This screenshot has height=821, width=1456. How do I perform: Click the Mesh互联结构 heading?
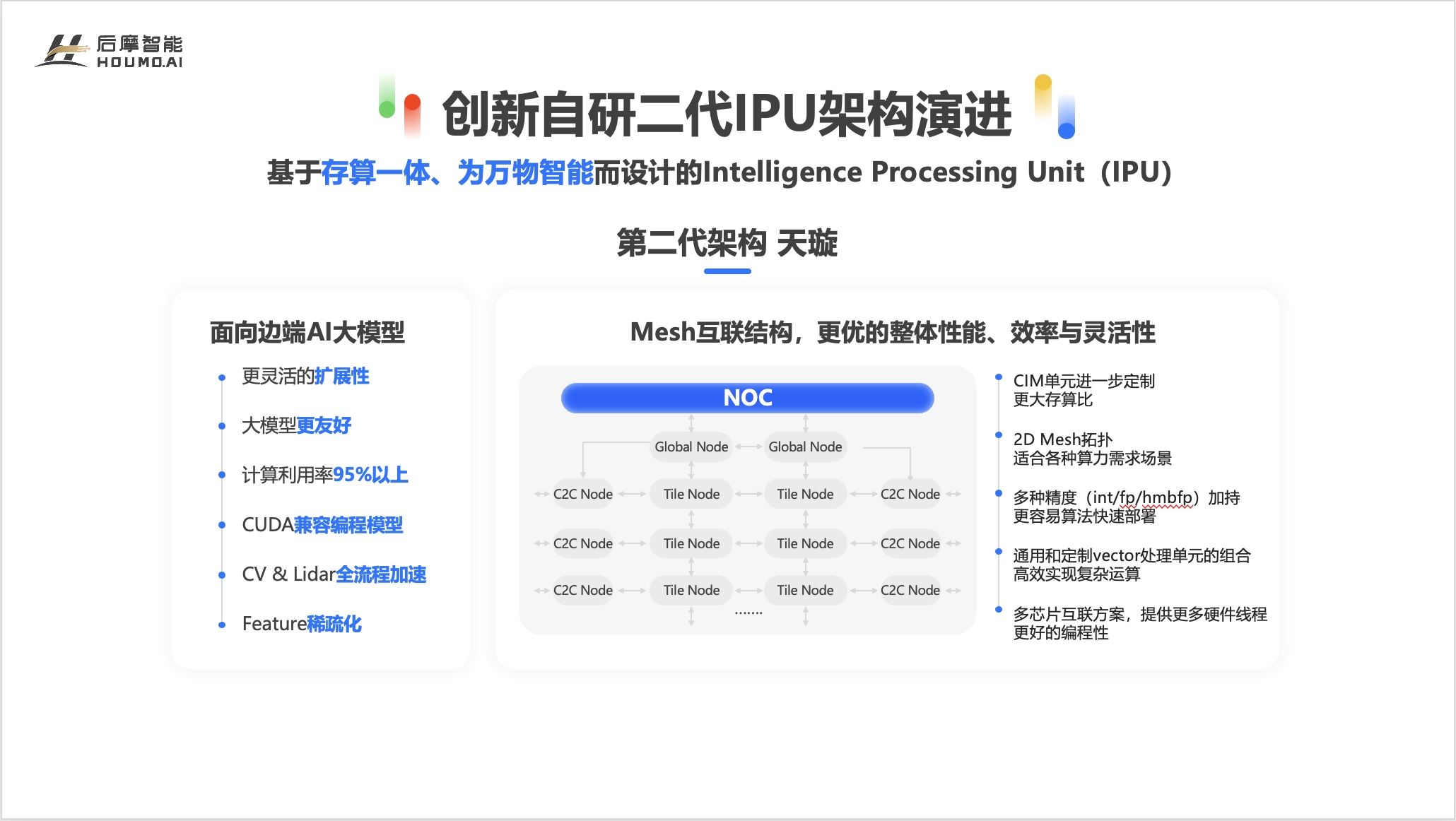893,332
